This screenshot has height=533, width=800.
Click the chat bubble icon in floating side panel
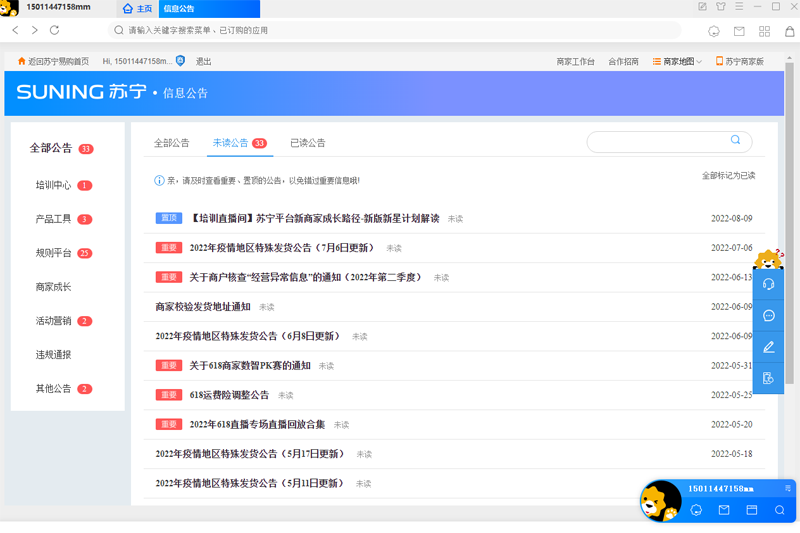pyautogui.click(x=768, y=316)
